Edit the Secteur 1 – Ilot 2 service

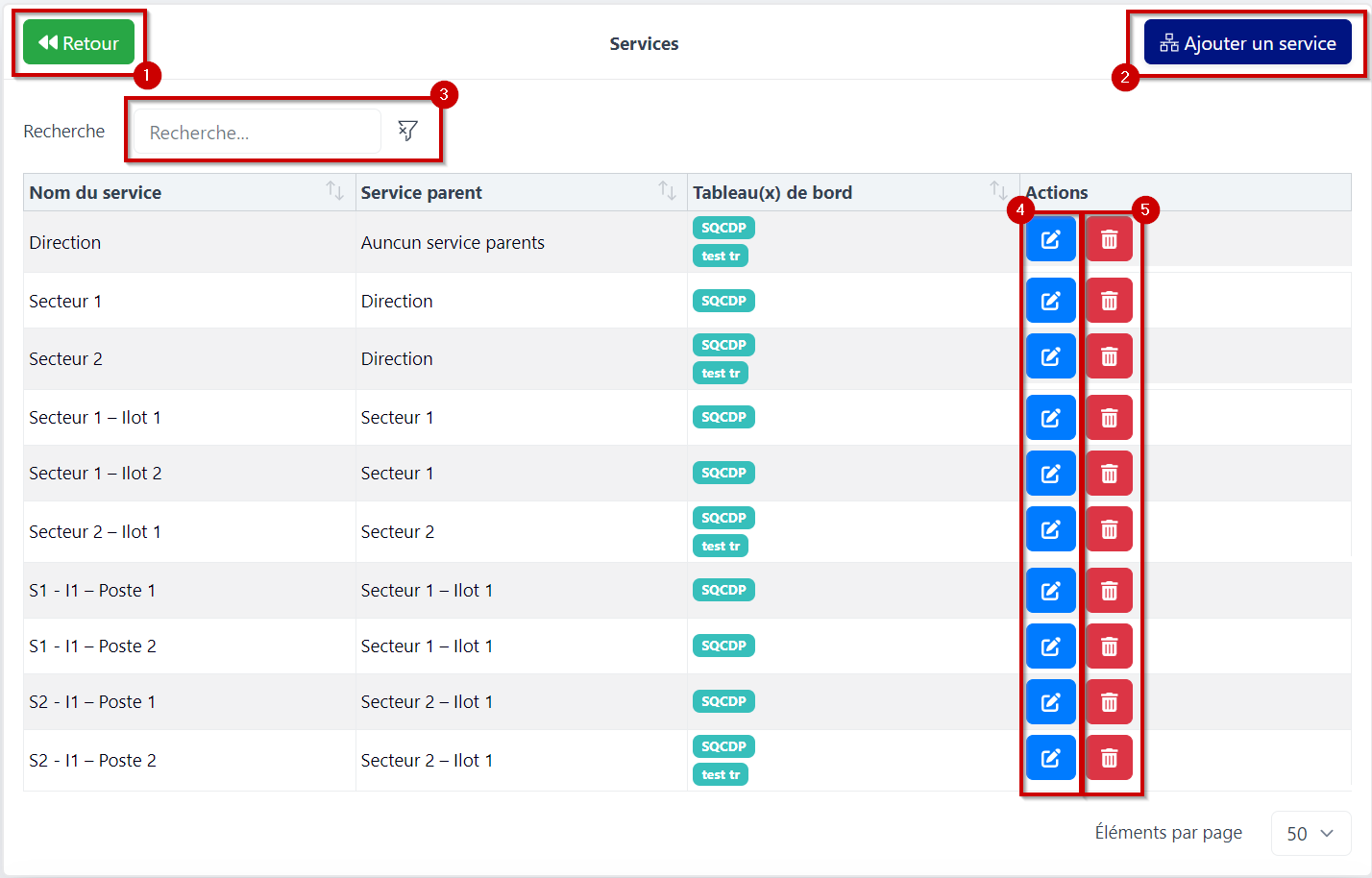(x=1050, y=473)
